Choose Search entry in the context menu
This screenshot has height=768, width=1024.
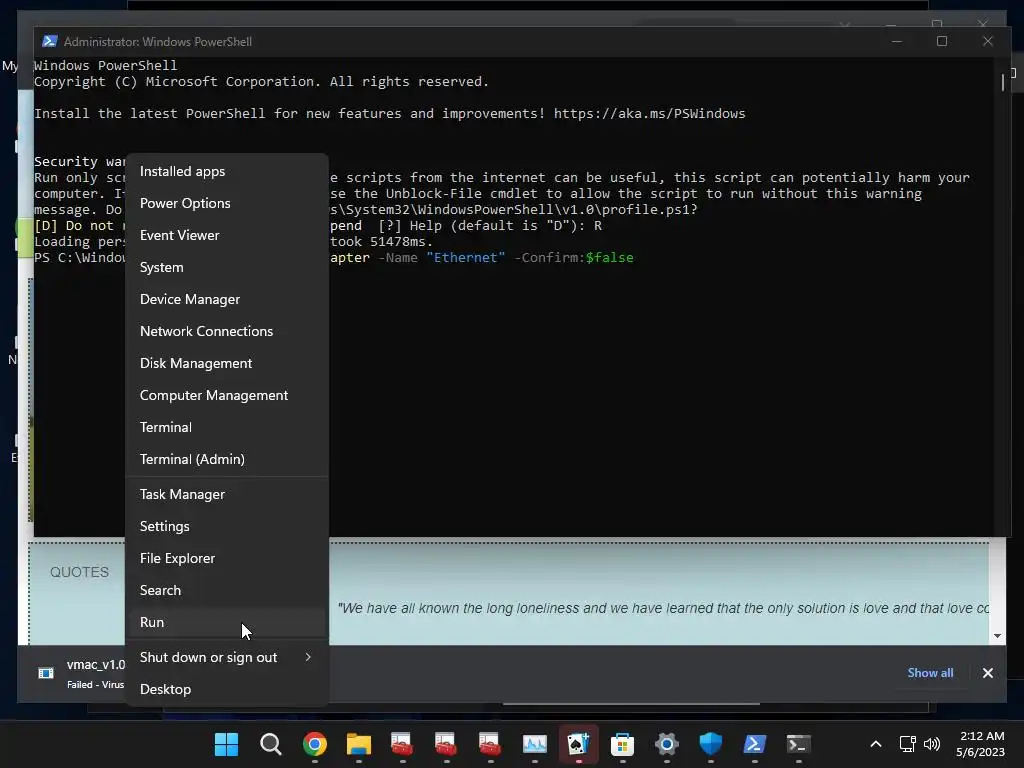pyautogui.click(x=227, y=590)
